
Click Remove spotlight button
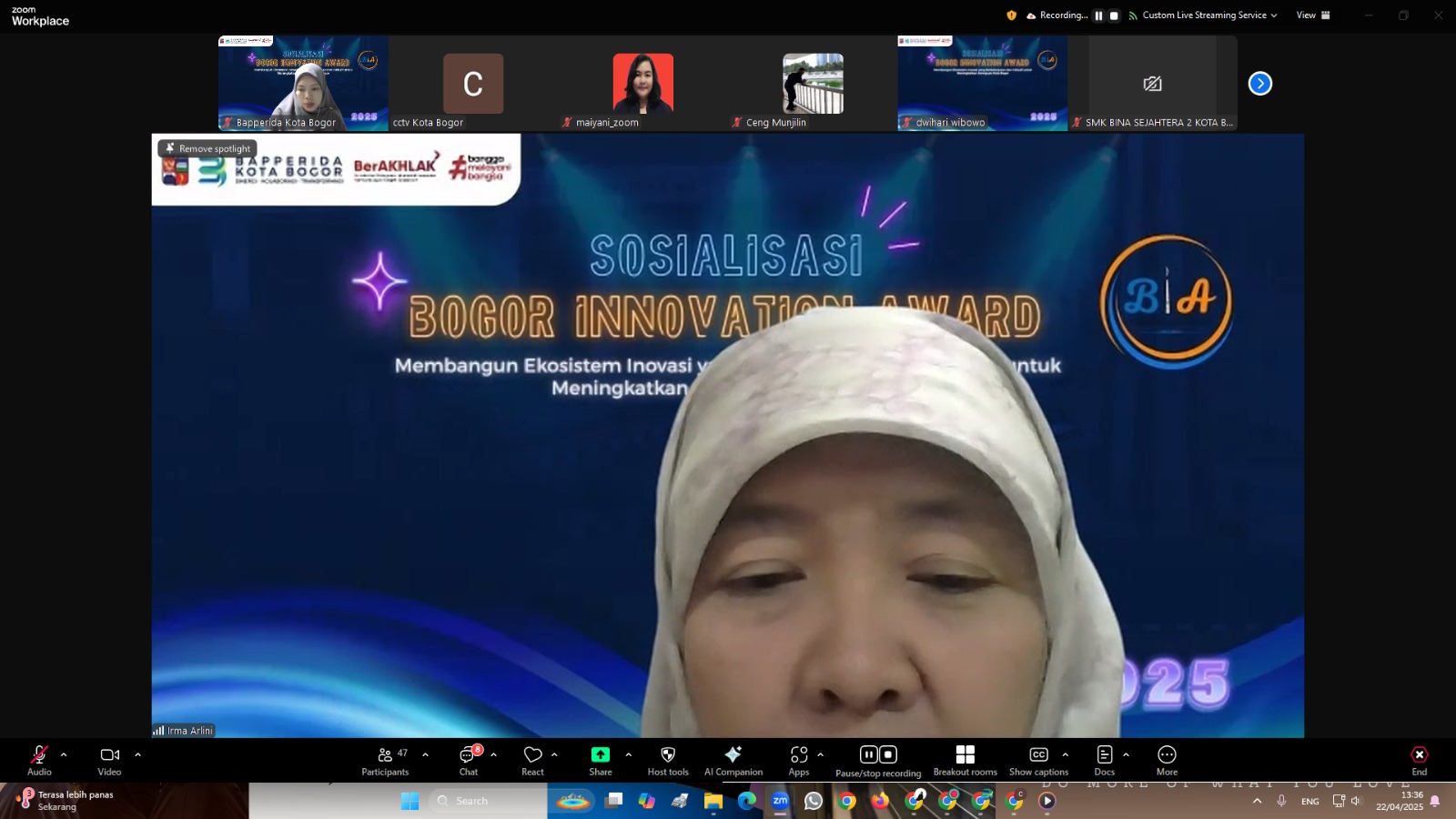(x=207, y=148)
